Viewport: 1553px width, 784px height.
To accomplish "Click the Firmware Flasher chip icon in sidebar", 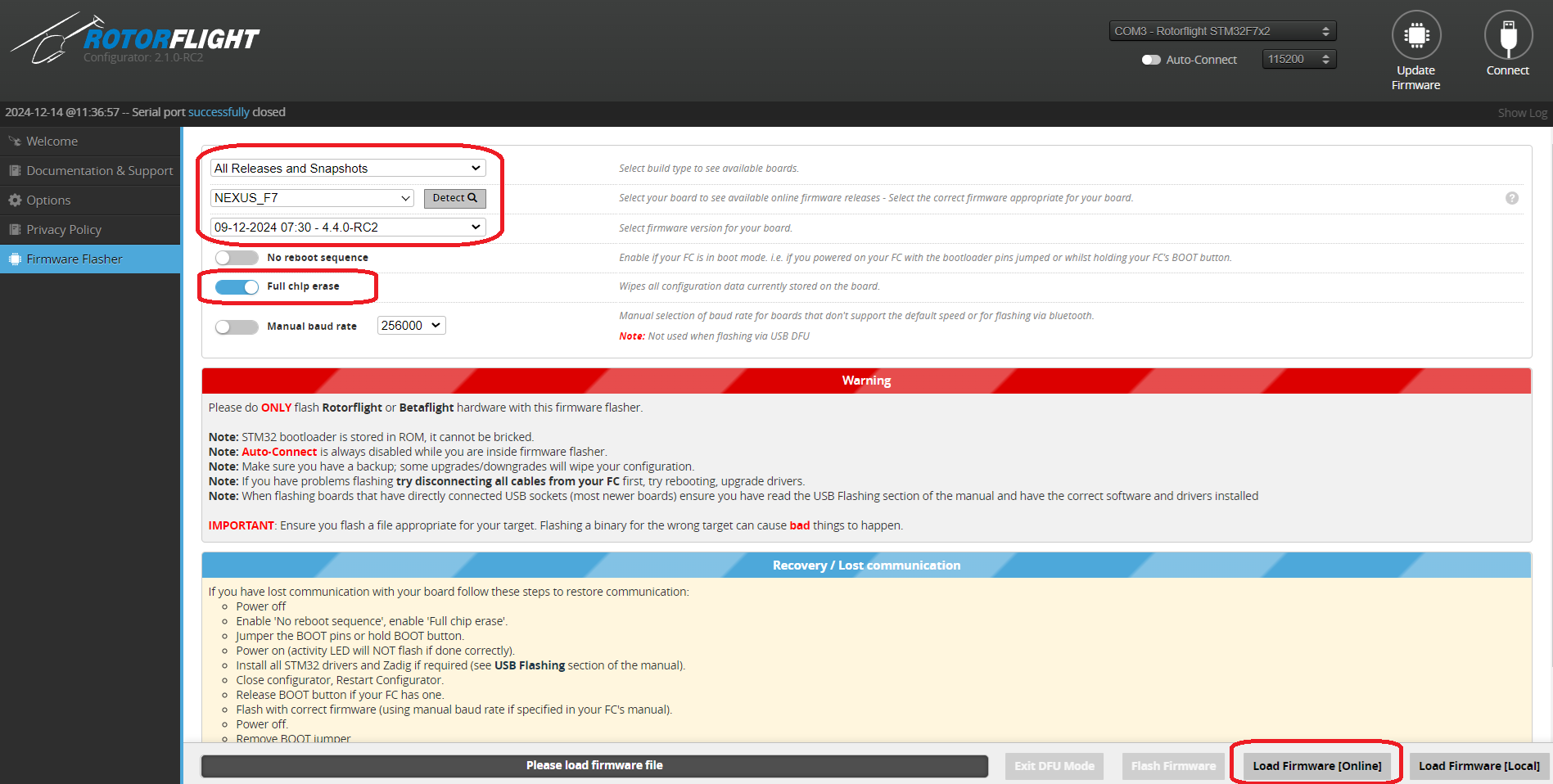I will point(15,259).
